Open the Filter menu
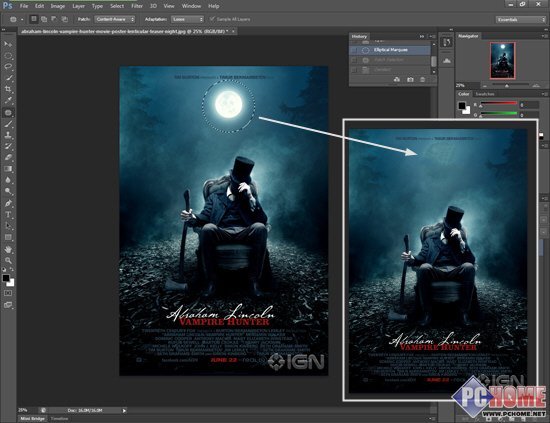Screen dimensions: 550x423 pos(137,6)
